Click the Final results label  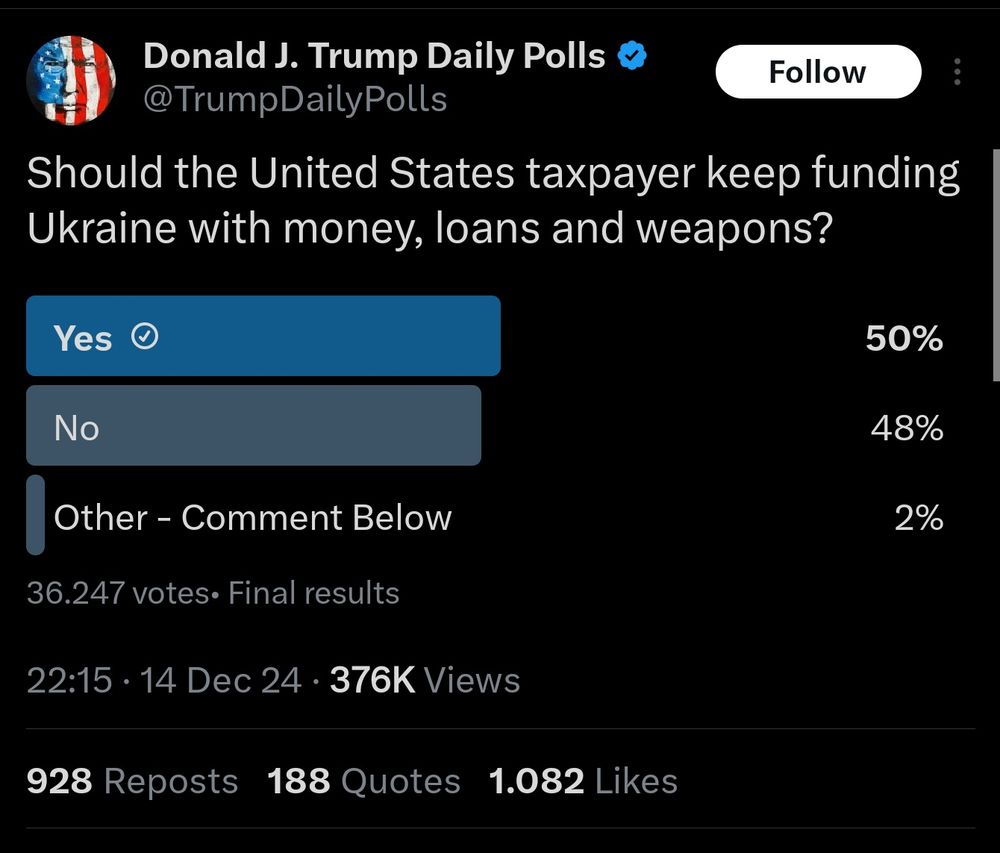(x=313, y=593)
